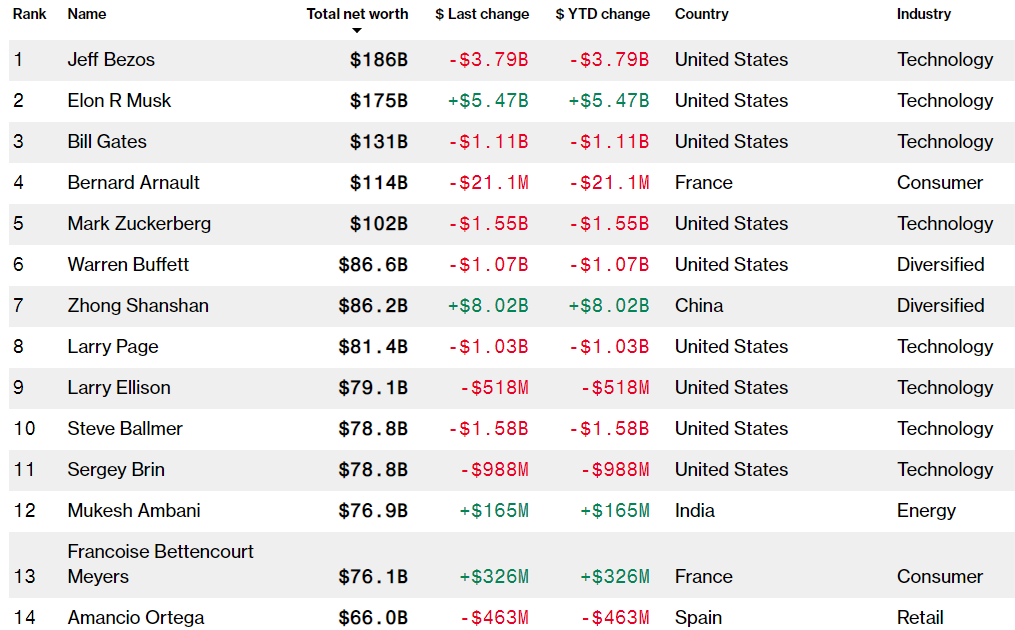Sort by Total net worth column header
Image resolution: width=1015 pixels, height=630 pixels.
[x=357, y=14]
